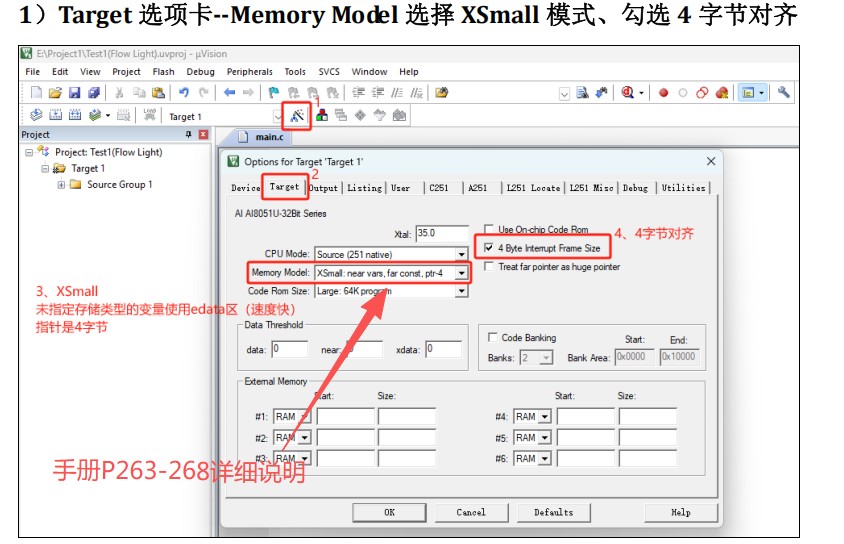Click the New file icon
This screenshot has width=844, height=544.
[x=36, y=93]
